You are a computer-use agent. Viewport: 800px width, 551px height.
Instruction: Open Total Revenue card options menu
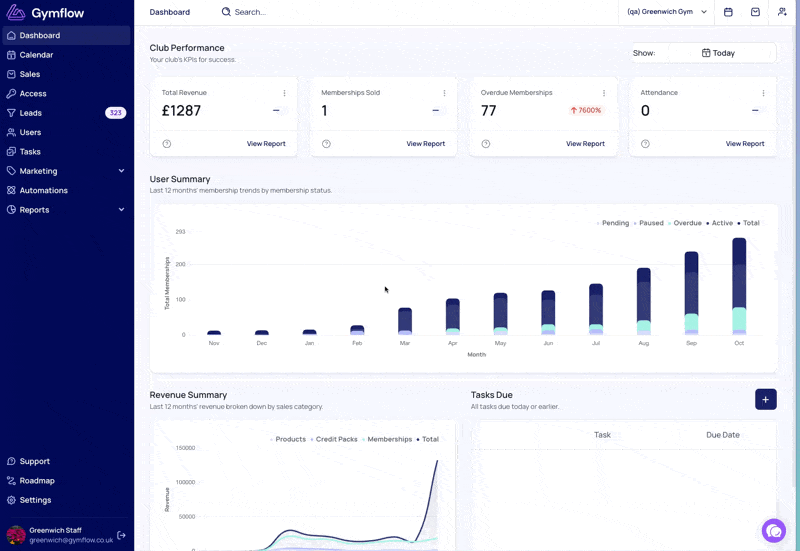click(284, 93)
